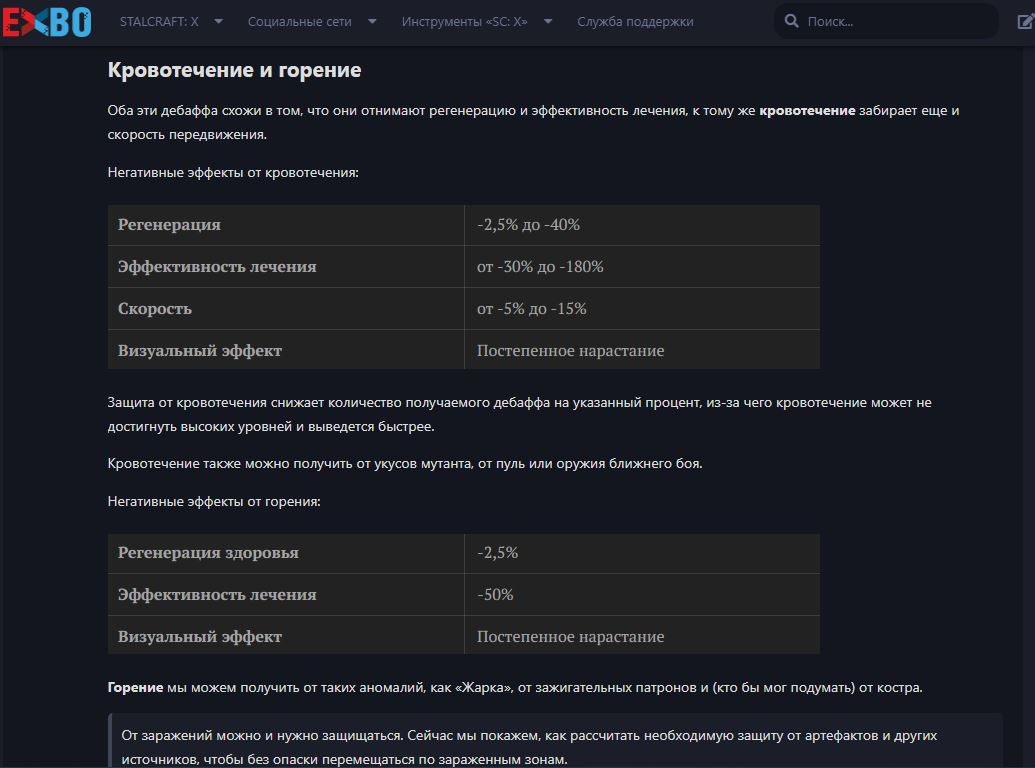Open the Социальные сети menu label
This screenshot has width=1035, height=768.
[299, 21]
